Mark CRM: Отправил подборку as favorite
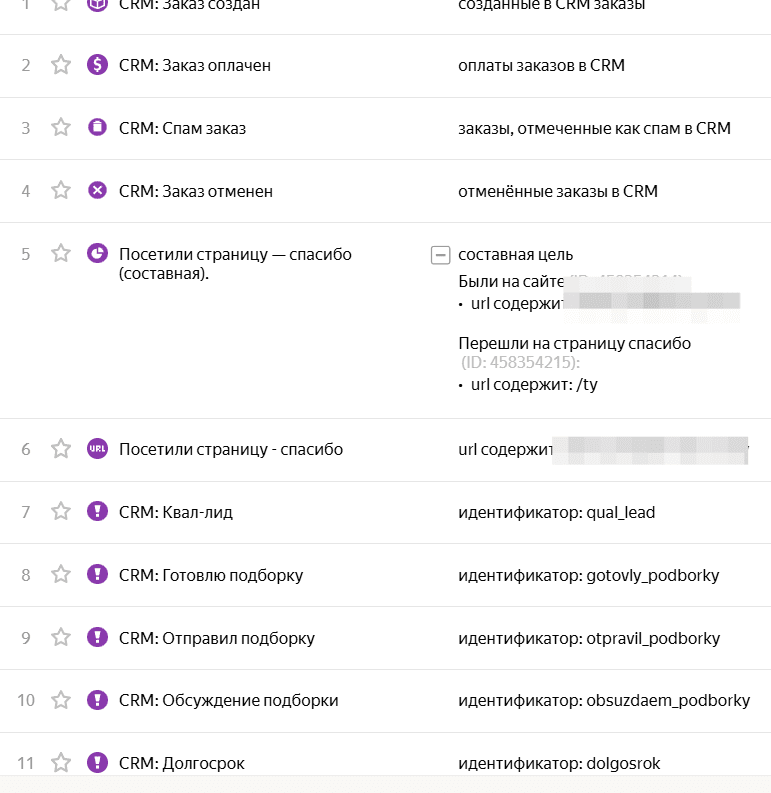This screenshot has width=771, height=793. [61, 637]
